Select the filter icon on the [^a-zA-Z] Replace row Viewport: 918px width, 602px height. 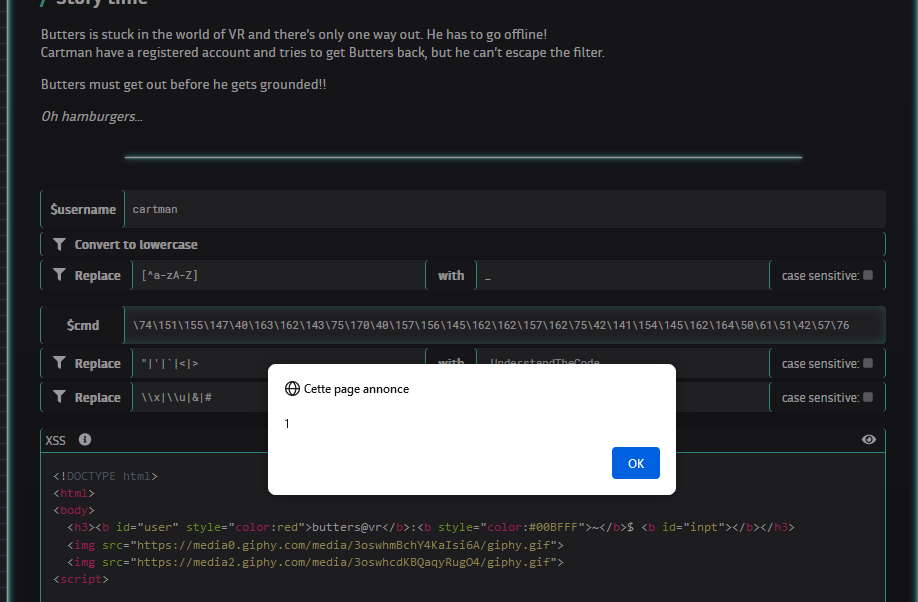[x=60, y=274]
